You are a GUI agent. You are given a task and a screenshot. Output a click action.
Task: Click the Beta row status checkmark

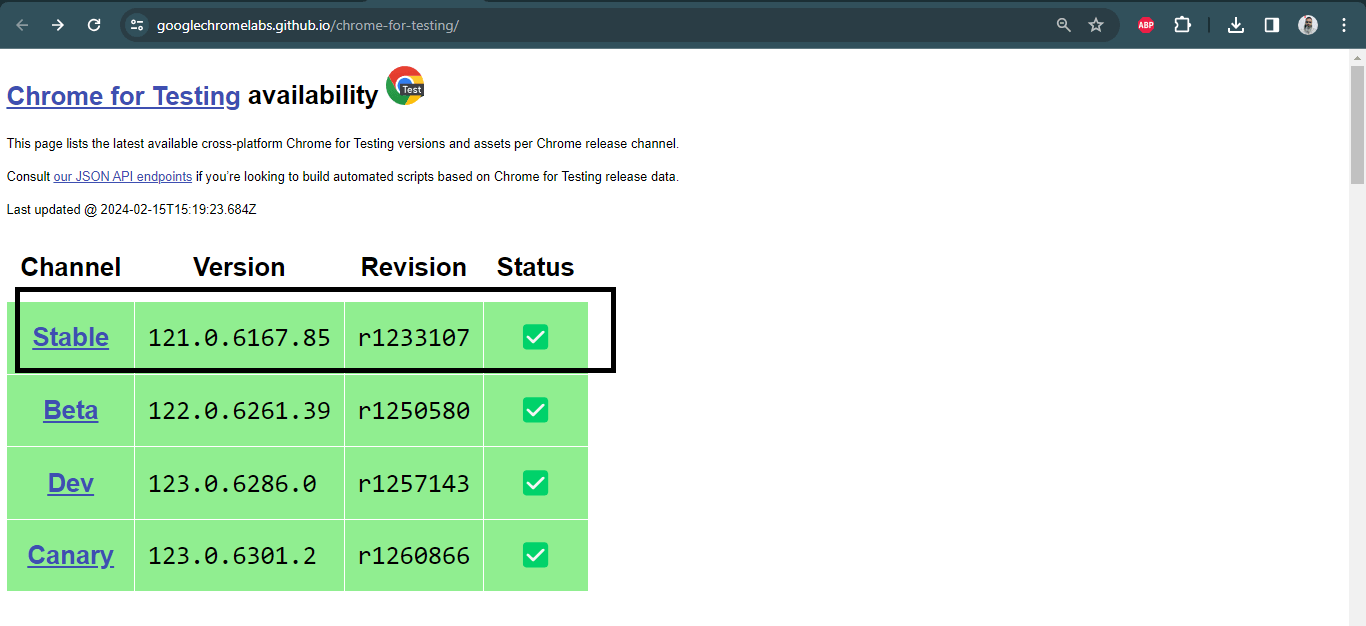pyautogui.click(x=535, y=410)
